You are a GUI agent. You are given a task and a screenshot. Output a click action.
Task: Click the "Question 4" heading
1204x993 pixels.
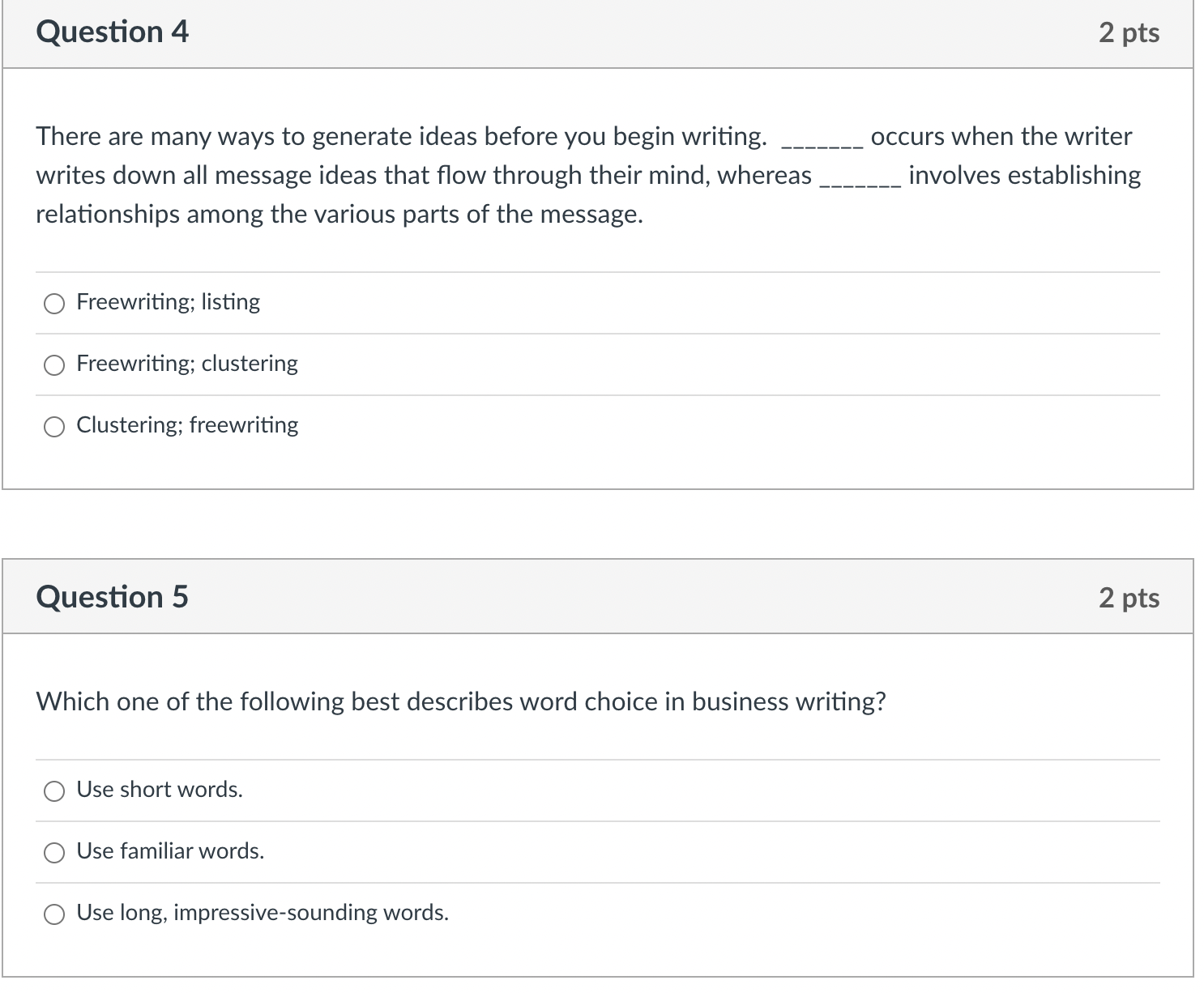click(x=112, y=32)
